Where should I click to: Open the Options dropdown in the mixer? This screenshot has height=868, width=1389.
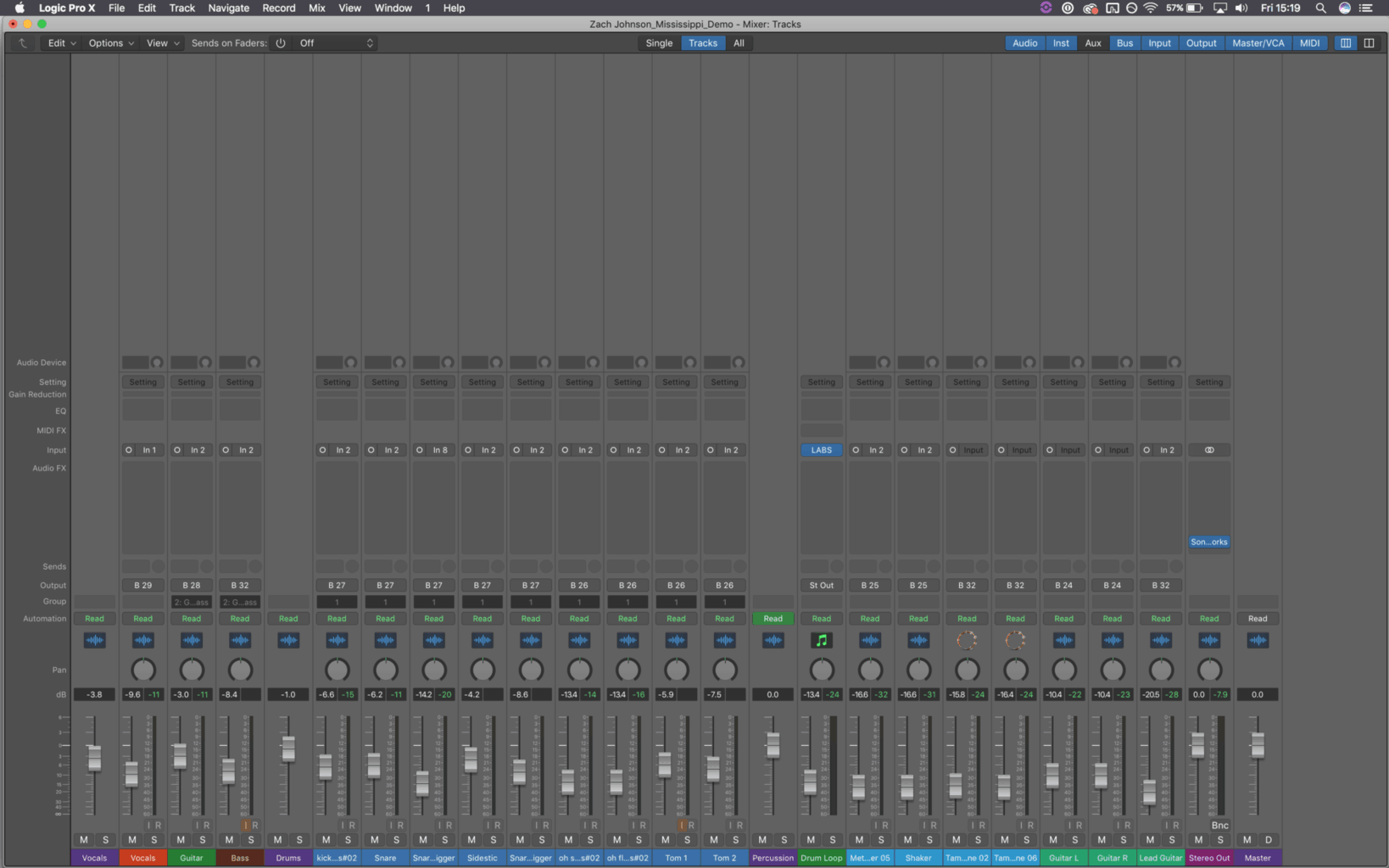109,42
